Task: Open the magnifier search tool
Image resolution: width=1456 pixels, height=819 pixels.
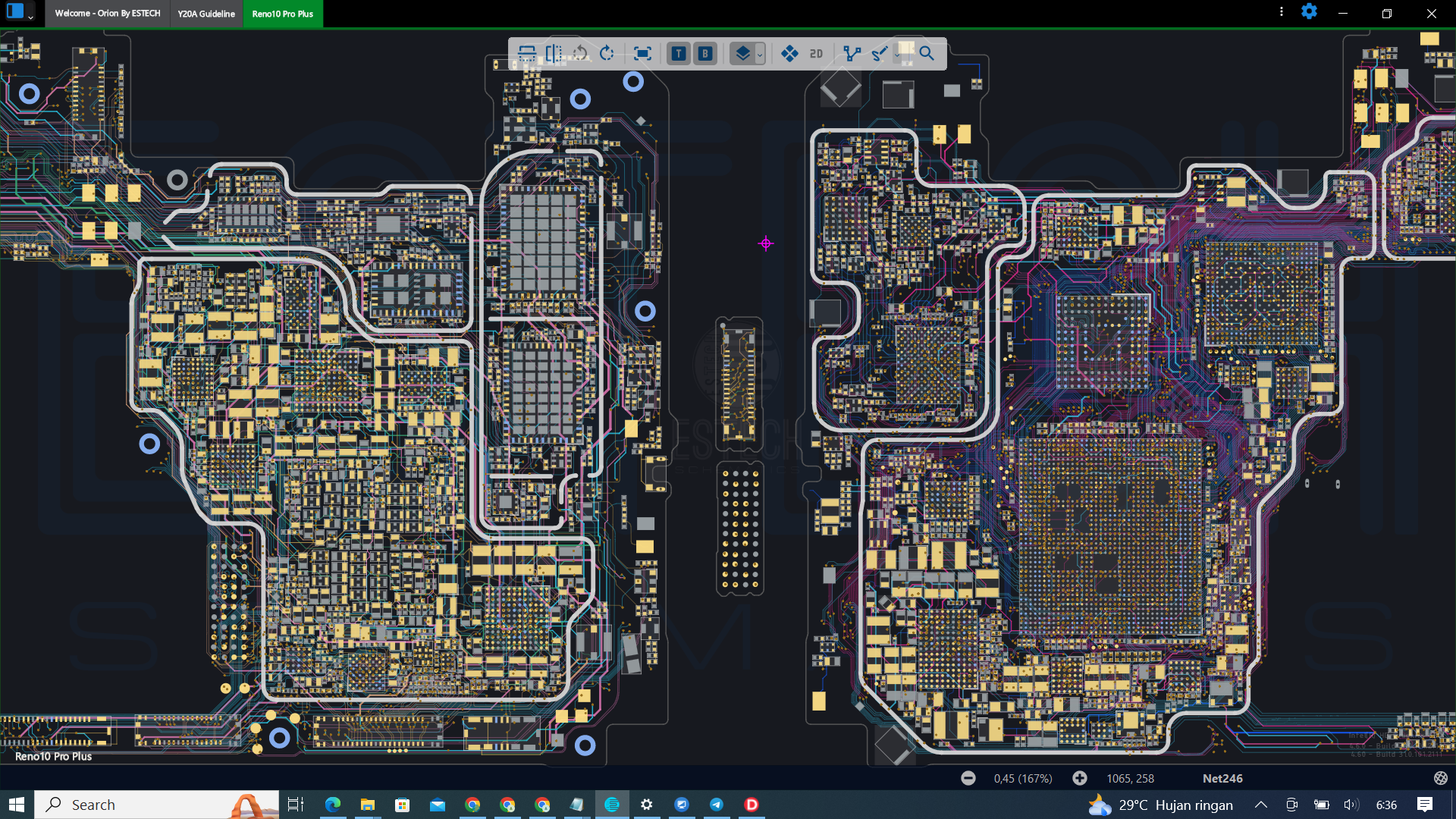Action: 927,54
